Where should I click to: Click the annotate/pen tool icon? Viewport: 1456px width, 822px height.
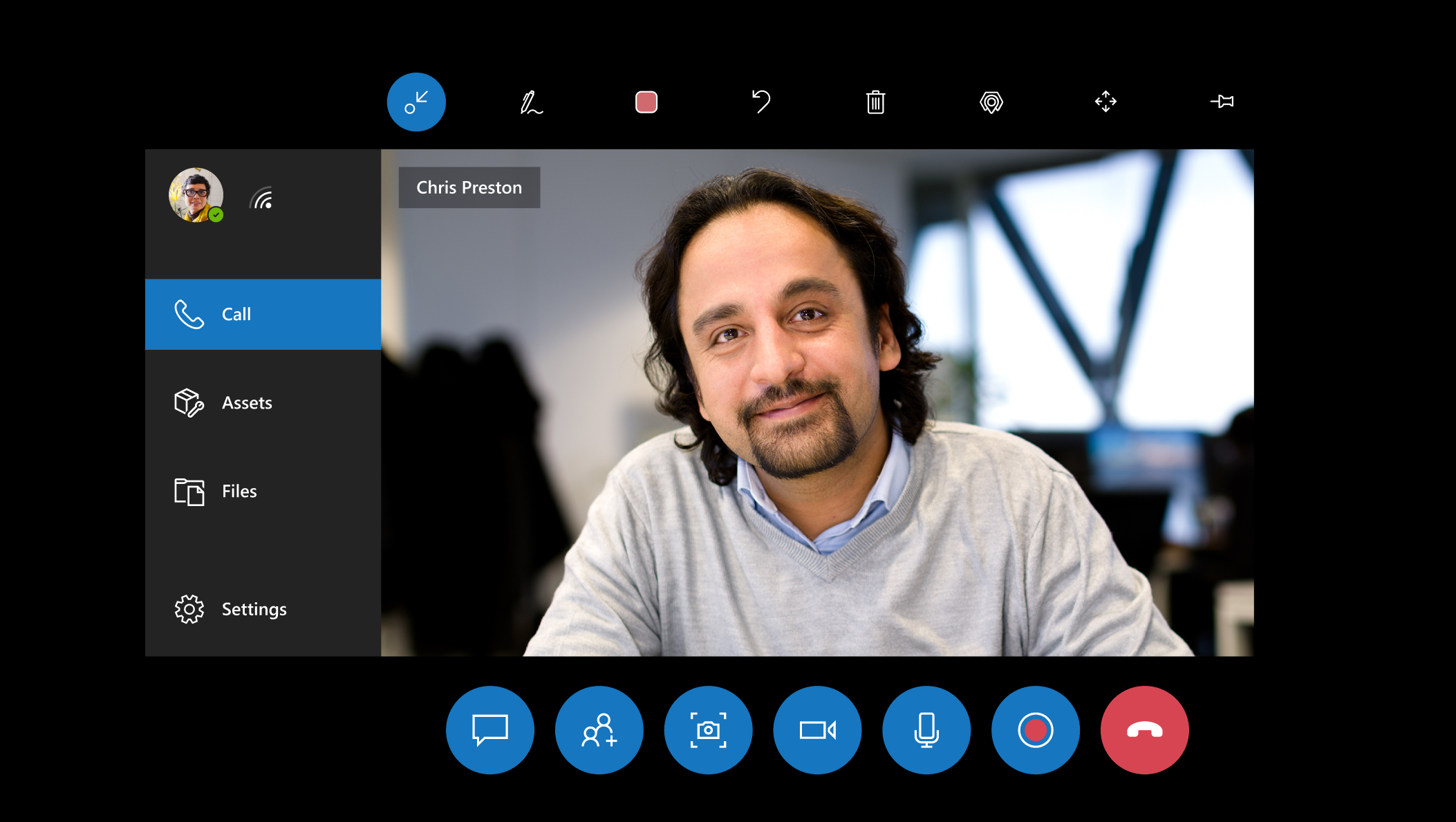(531, 102)
